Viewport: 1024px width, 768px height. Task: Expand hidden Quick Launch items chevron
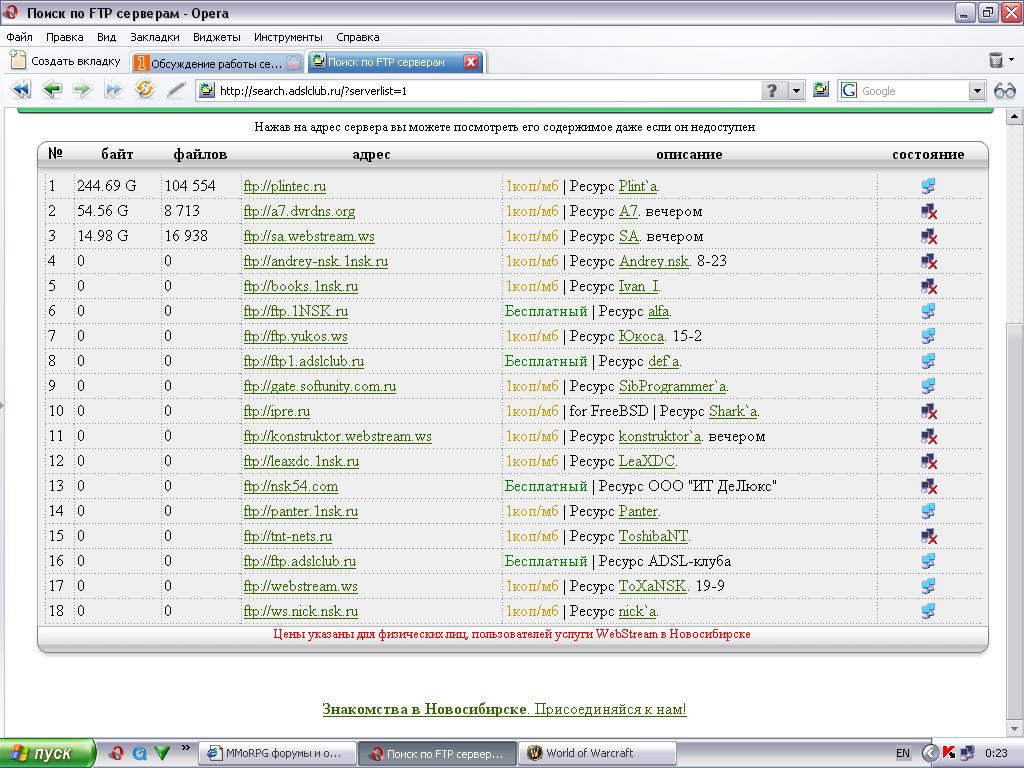184,753
